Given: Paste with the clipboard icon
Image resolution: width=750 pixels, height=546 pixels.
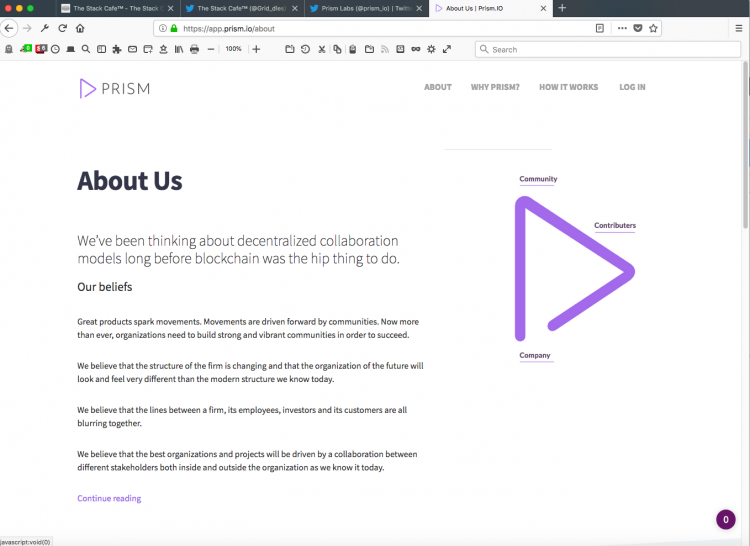Looking at the screenshot, I should point(353,49).
